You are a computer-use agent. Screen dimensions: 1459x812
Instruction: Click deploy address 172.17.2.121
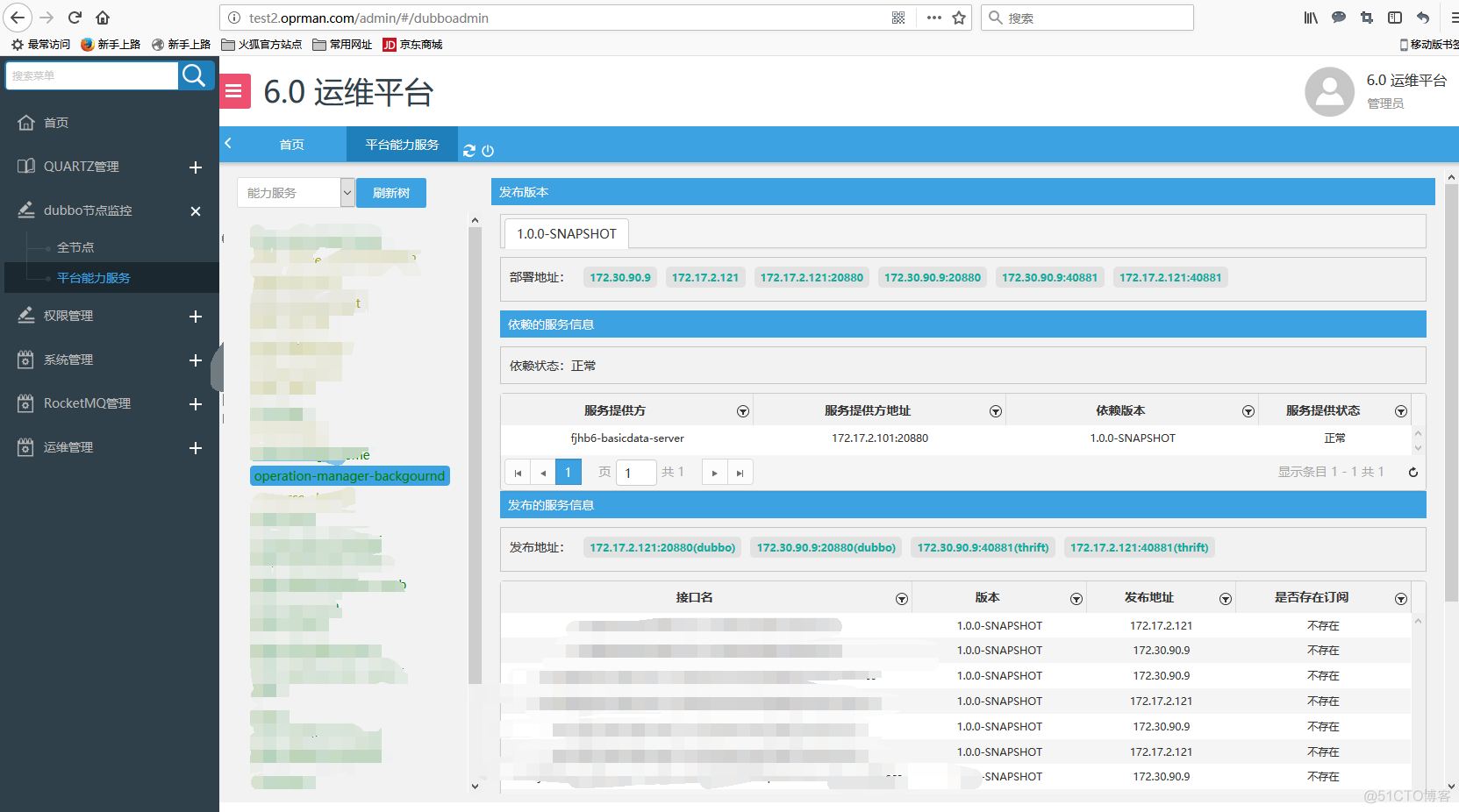(x=705, y=278)
